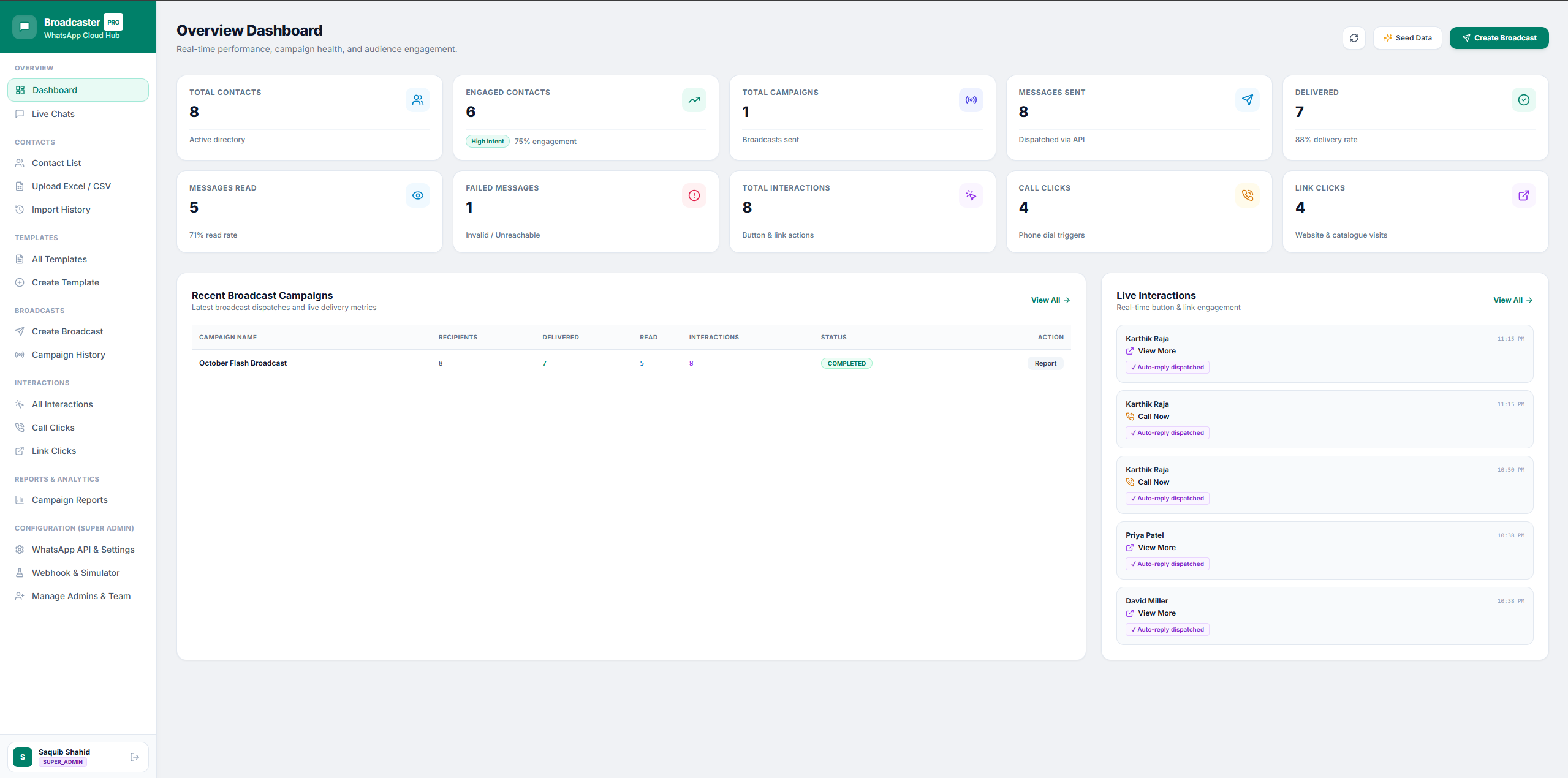Viewport: 1568px width, 778px height.
Task: Click the PRO badge beside Broadcaster
Action: 113,22
